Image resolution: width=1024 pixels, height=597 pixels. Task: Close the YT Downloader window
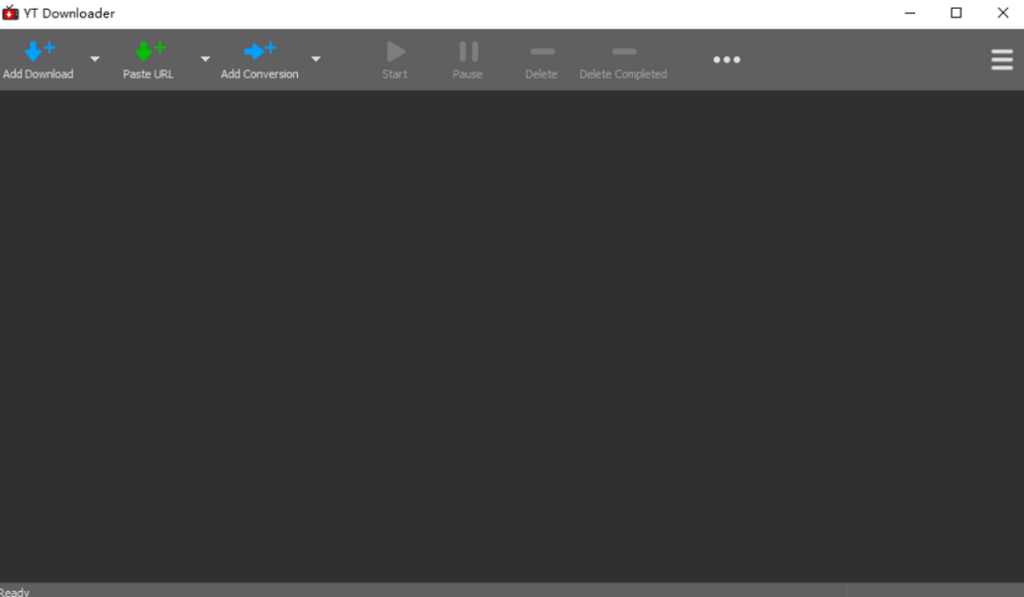point(1002,13)
